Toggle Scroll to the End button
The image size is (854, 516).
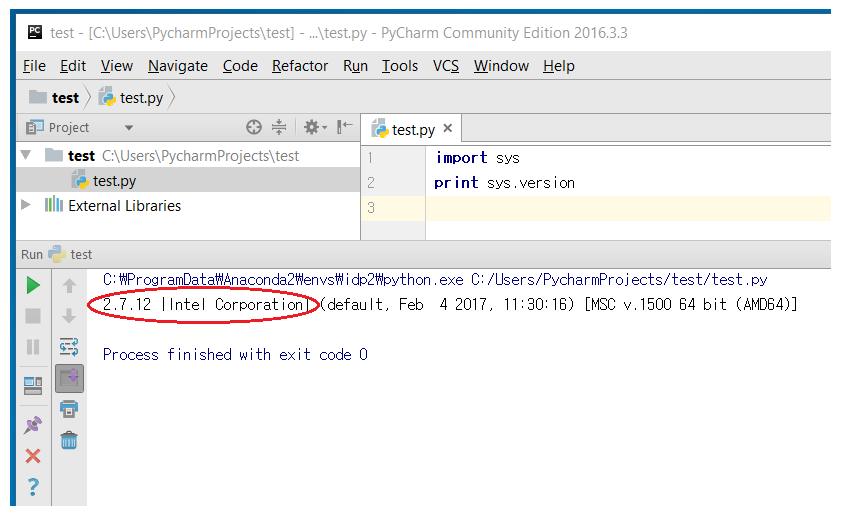[x=69, y=378]
